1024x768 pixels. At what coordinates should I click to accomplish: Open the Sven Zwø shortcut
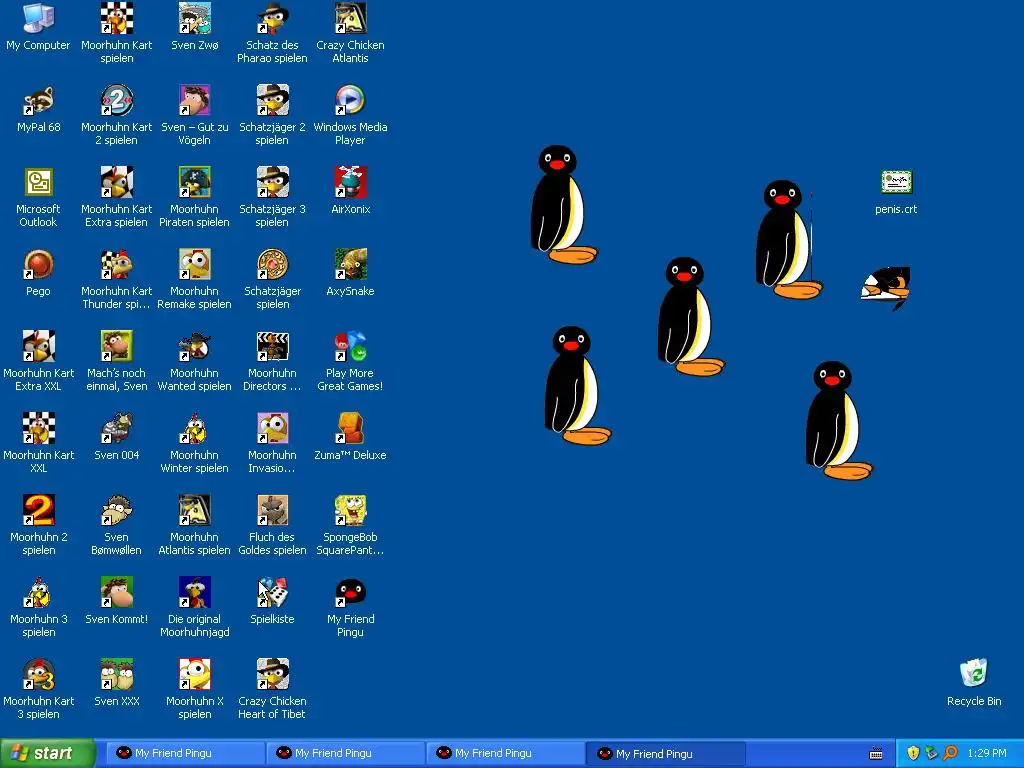195,18
